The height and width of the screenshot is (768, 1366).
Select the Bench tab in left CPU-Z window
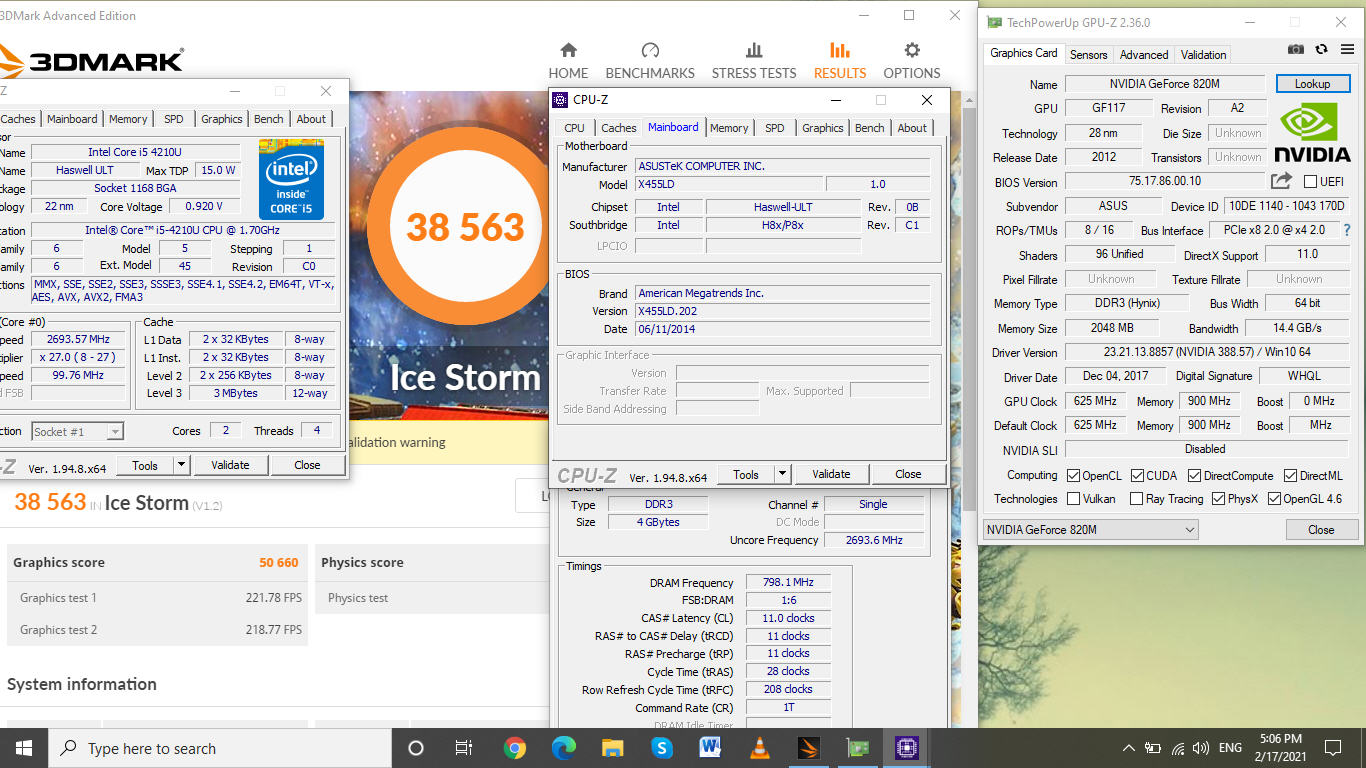pyautogui.click(x=268, y=119)
